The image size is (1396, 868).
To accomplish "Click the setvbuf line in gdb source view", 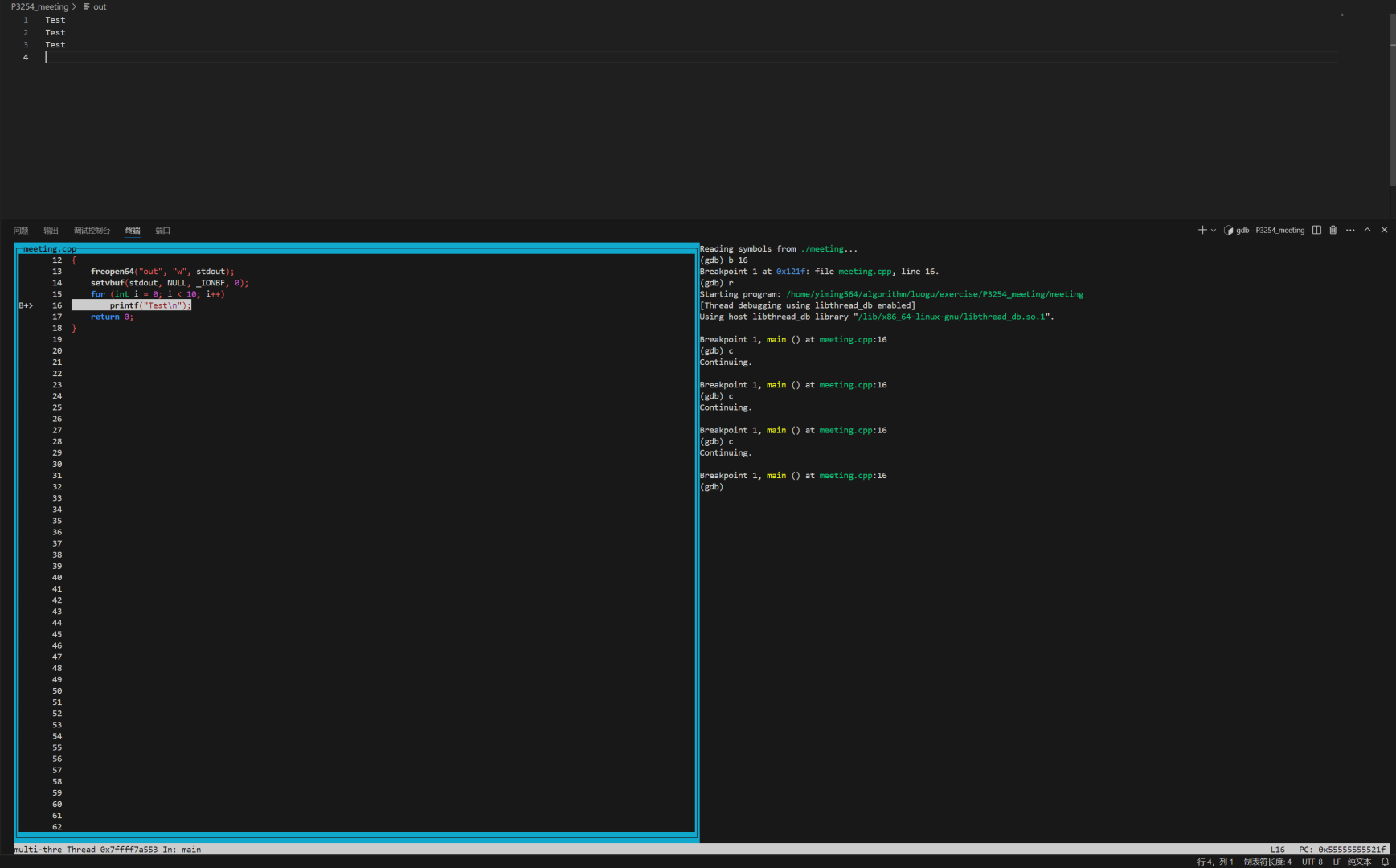I will pos(170,283).
